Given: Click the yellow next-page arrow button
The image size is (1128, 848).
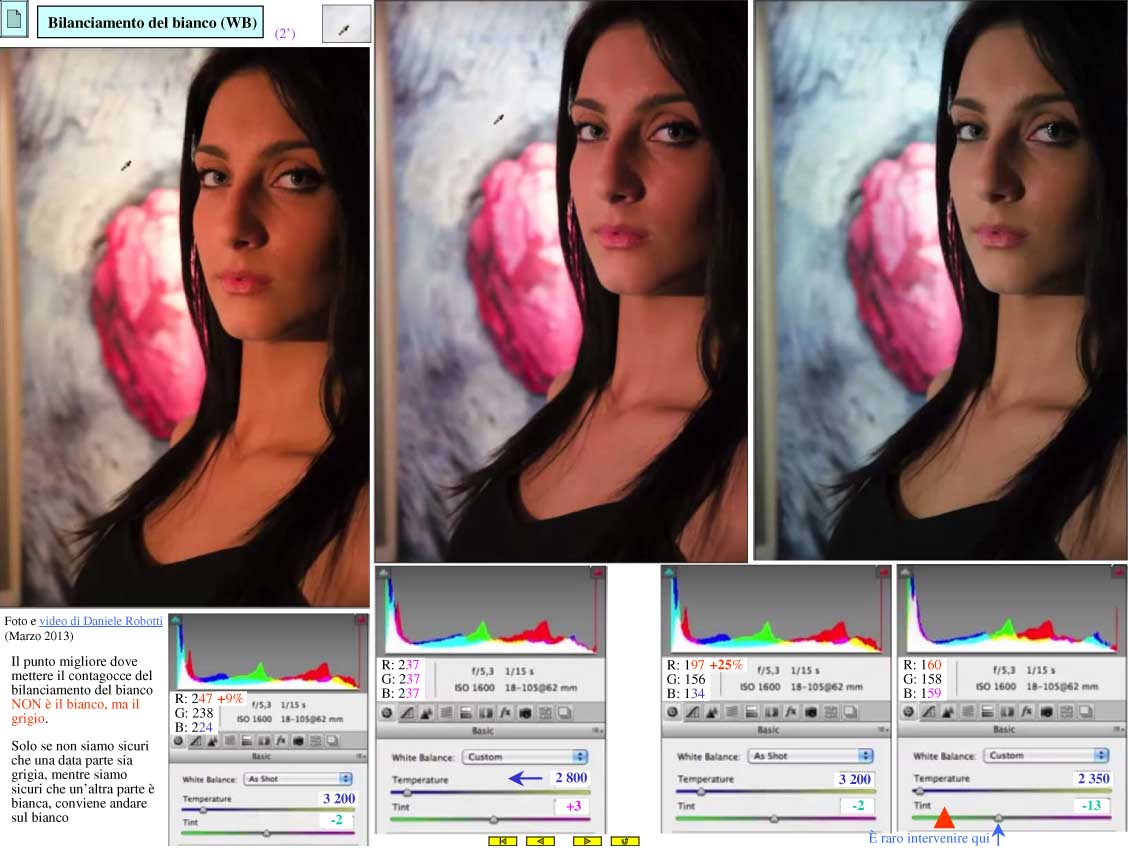Looking at the screenshot, I should [x=587, y=841].
